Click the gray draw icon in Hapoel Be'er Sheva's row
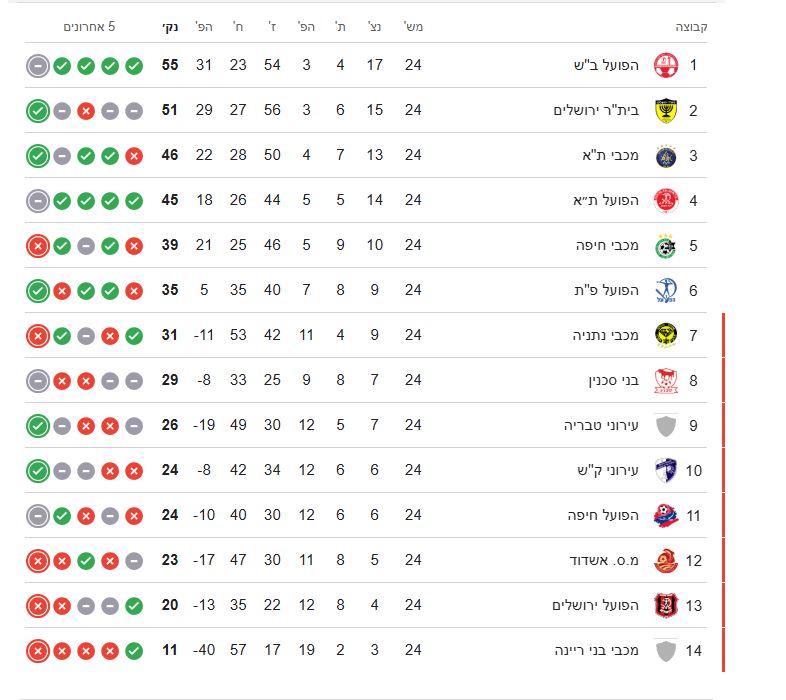Screen dimensions: 786x700 pyautogui.click(x=38, y=66)
